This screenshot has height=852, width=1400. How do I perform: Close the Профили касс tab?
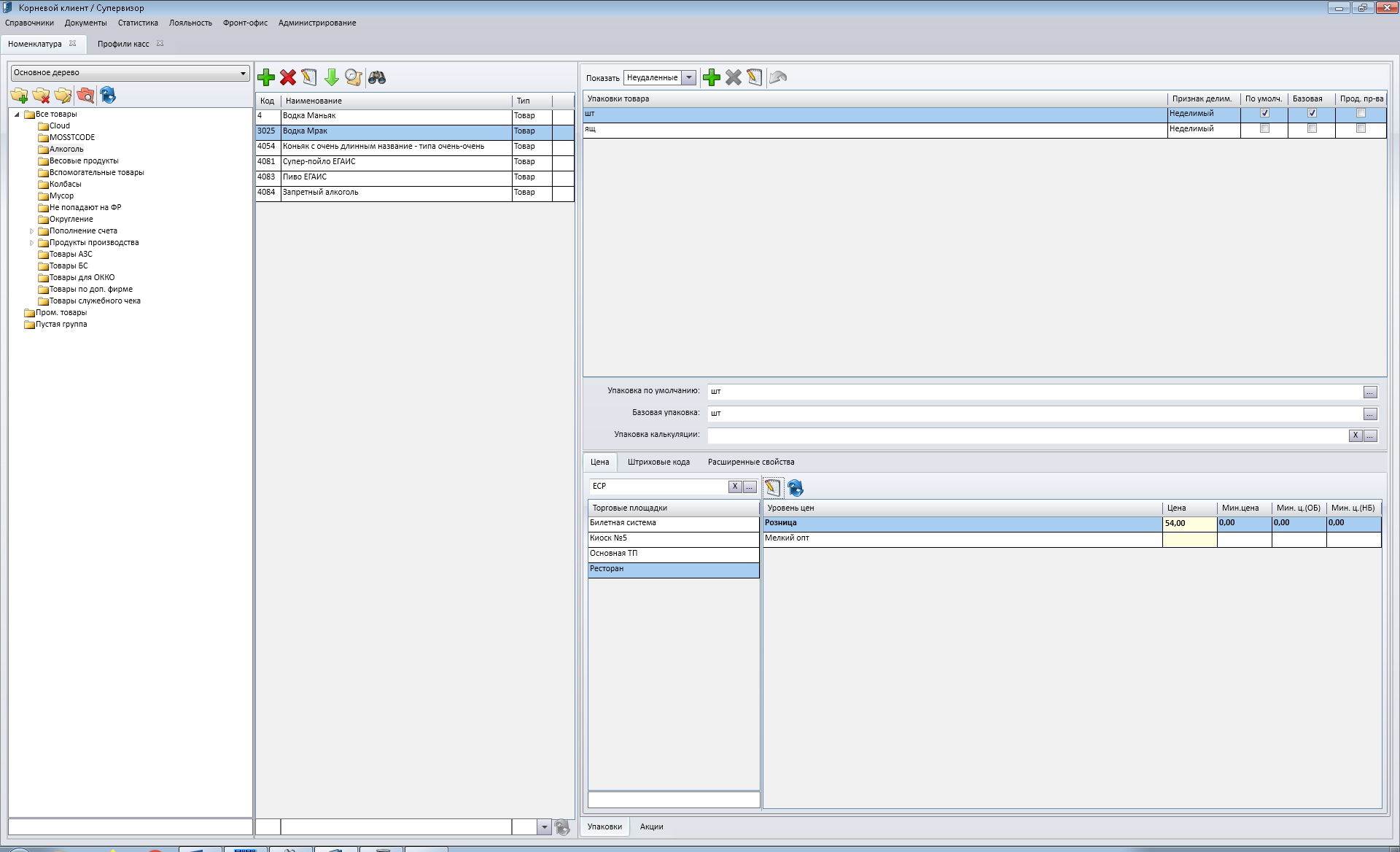(x=160, y=44)
